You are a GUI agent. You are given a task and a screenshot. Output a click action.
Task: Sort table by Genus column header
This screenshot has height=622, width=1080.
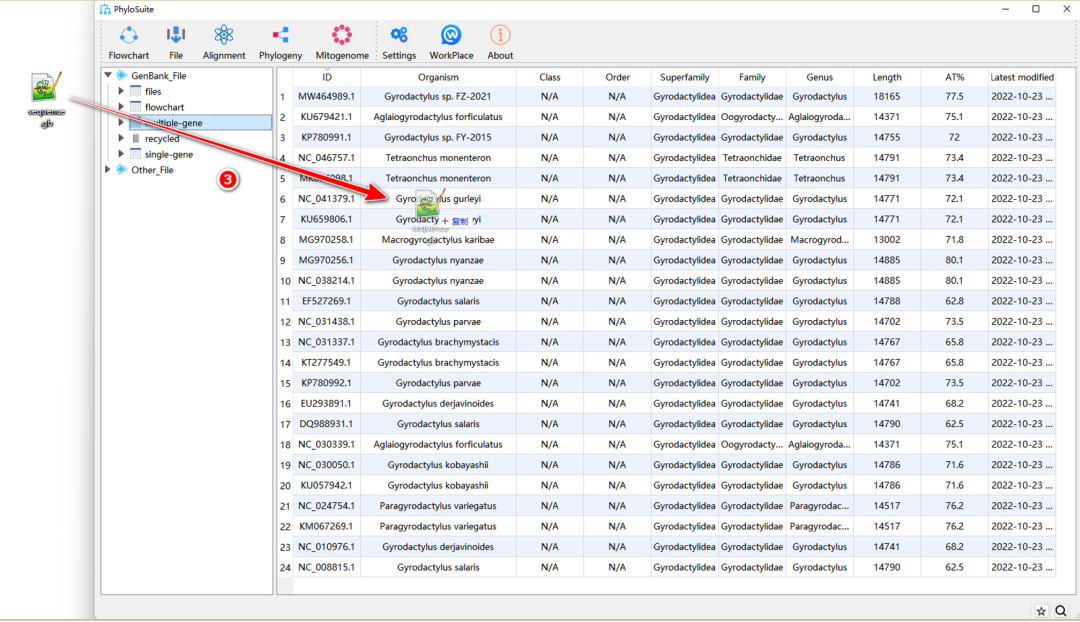(820, 77)
